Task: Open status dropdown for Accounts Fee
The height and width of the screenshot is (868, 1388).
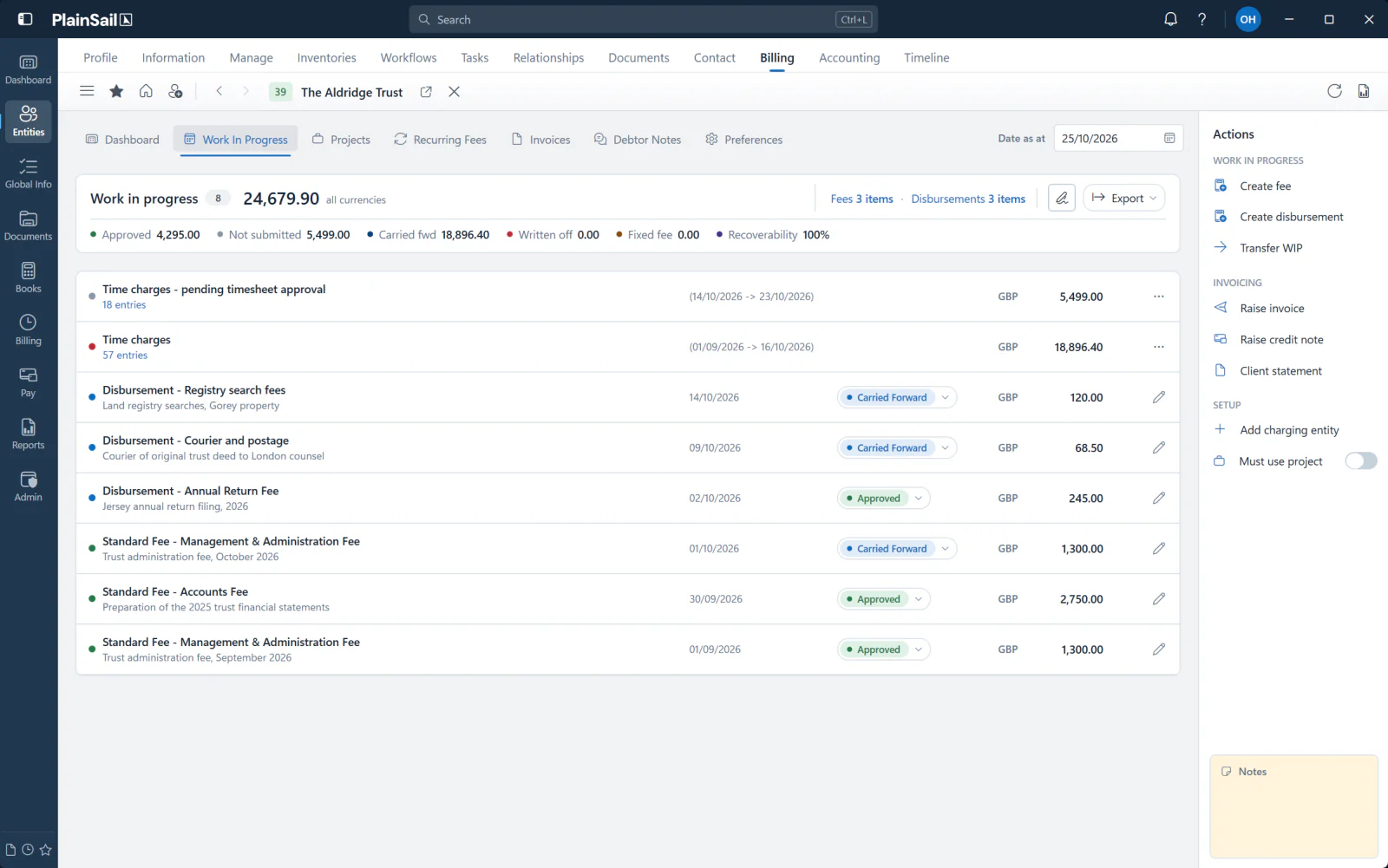Action: pyautogui.click(x=919, y=599)
